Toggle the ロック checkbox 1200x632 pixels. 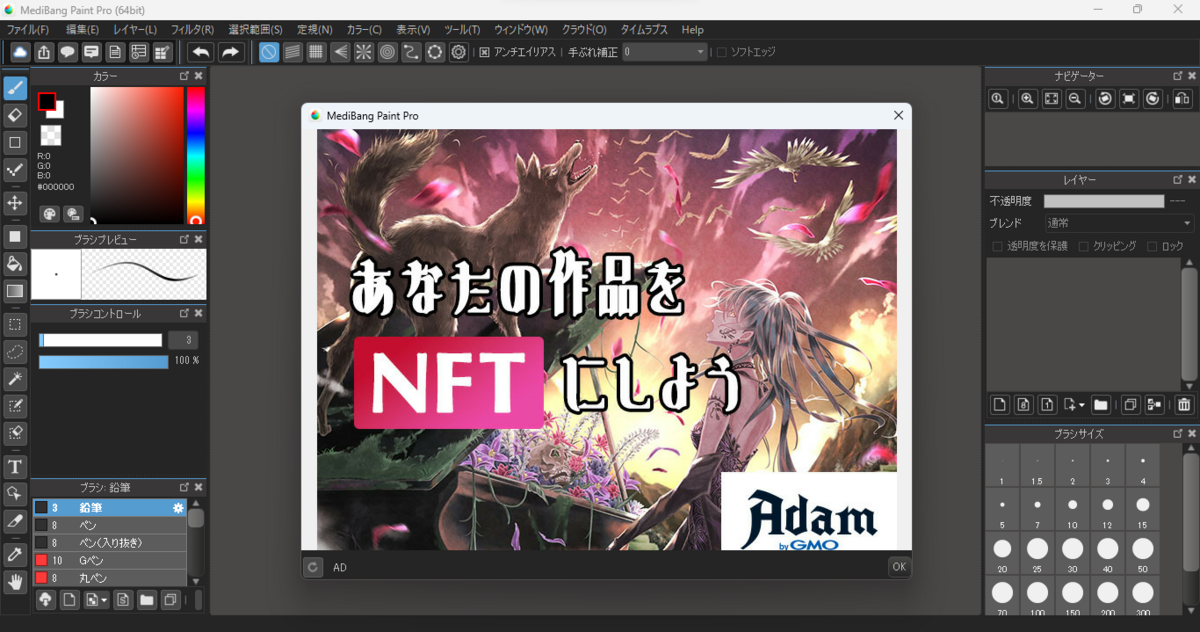click(1152, 246)
